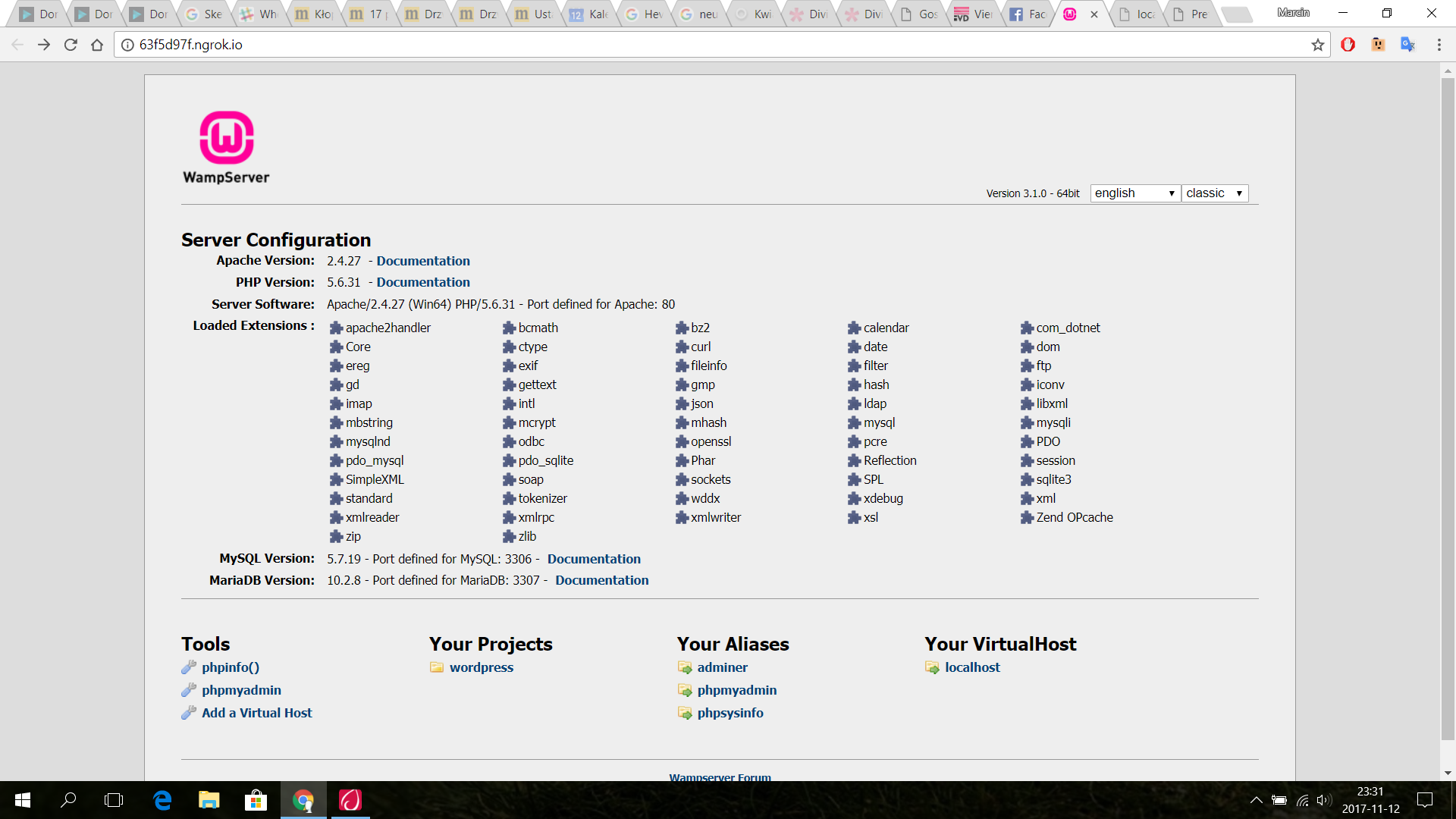The width and height of the screenshot is (1456, 819).
Task: Open the Action Center notifications icon
Action: click(1425, 800)
